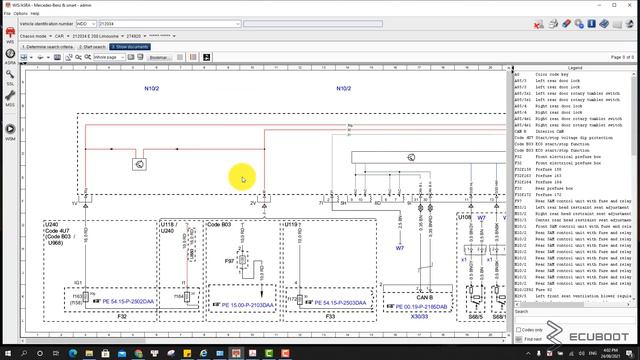
Task: Open link PE 15.00-P-2103DAA
Action: point(247,305)
